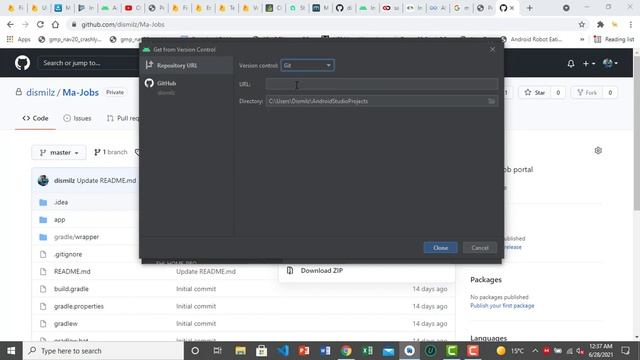The height and width of the screenshot is (360, 640).
Task: Open Word from the taskbar
Action: point(325,351)
